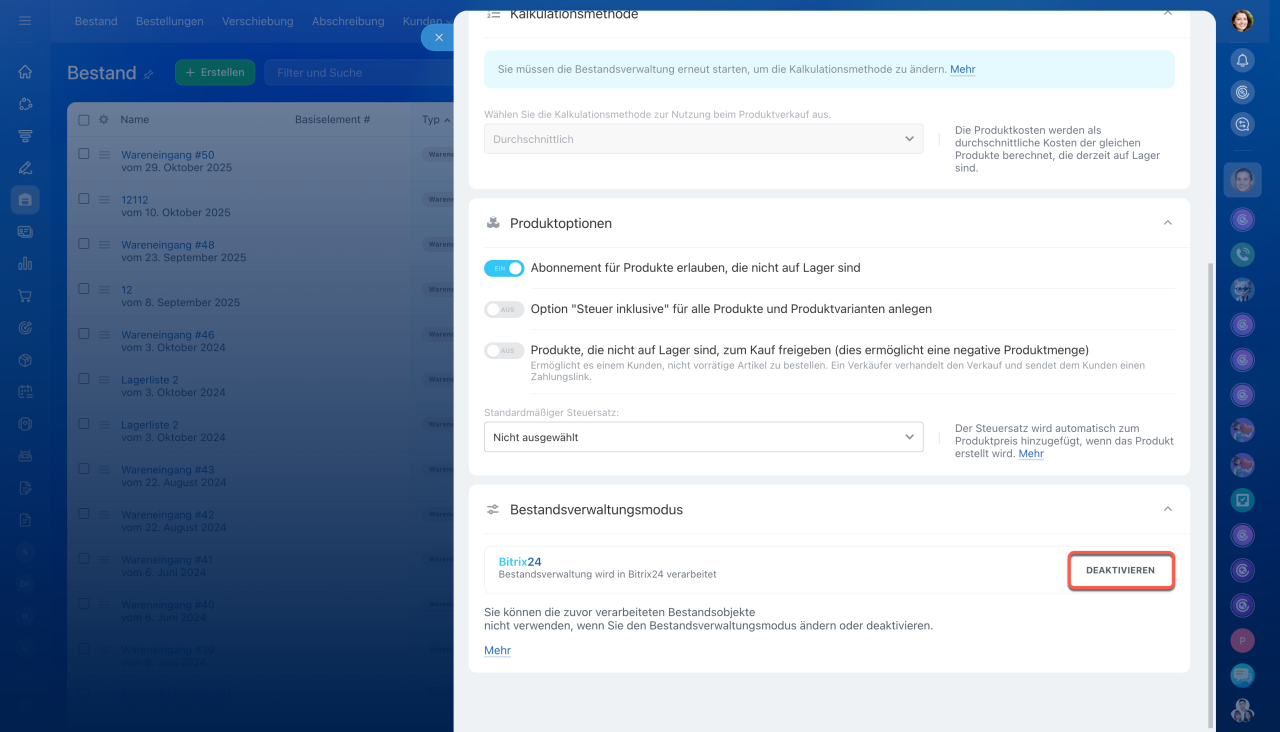Pin the Bestand page with the pin icon
This screenshot has height=732, width=1280.
click(x=149, y=74)
